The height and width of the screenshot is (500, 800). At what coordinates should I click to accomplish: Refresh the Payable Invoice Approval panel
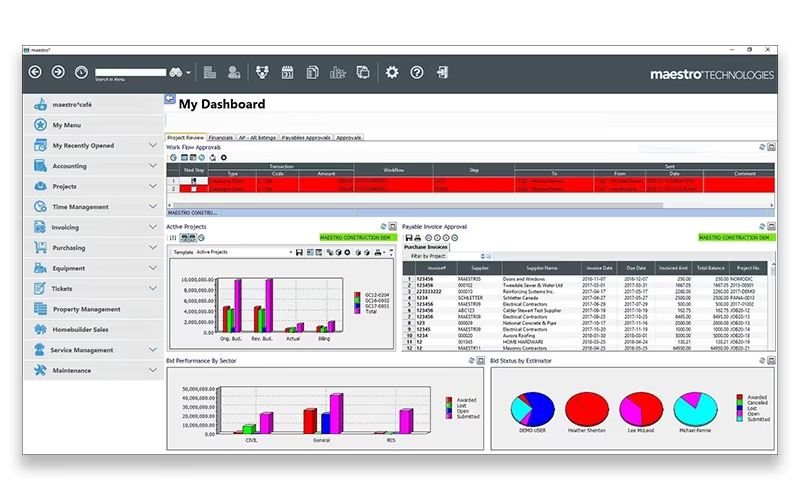(x=762, y=226)
